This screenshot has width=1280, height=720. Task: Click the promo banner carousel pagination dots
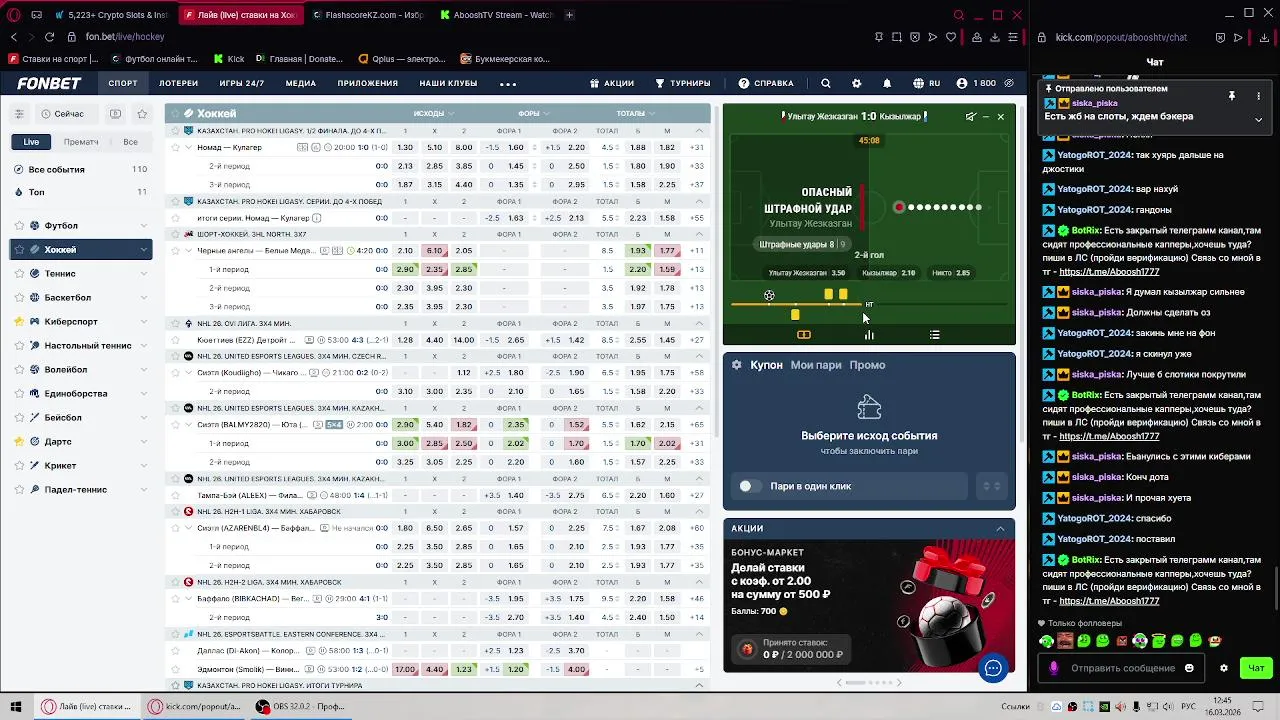click(x=870, y=683)
